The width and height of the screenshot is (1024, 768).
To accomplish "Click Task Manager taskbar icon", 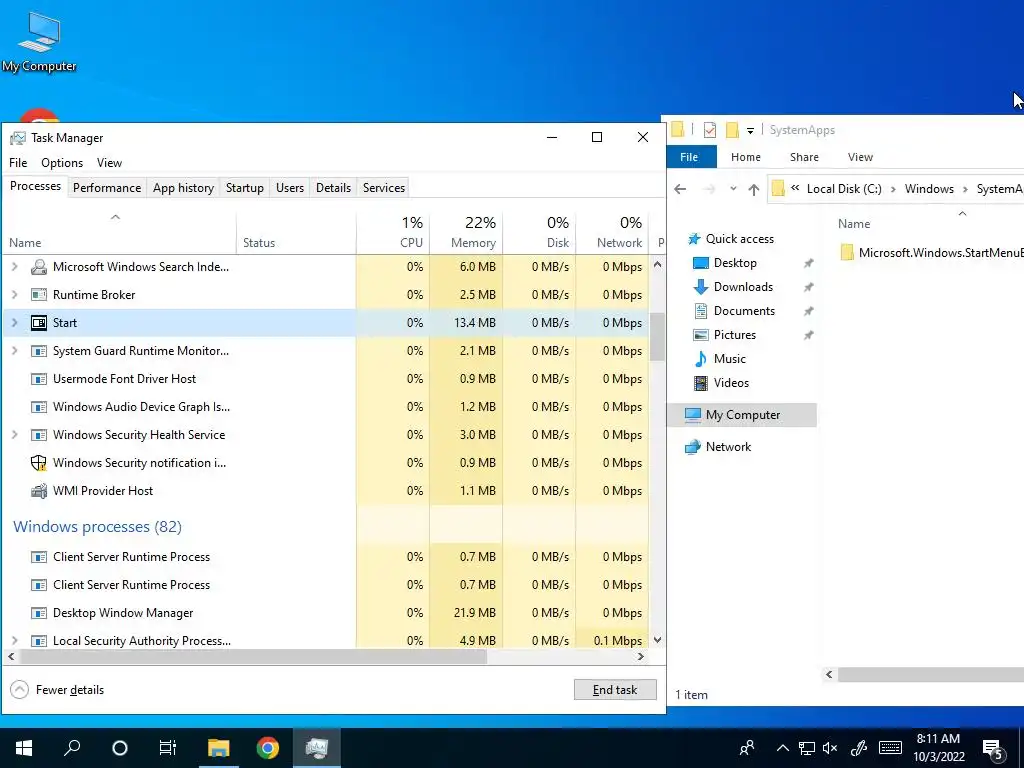I will click(x=317, y=748).
